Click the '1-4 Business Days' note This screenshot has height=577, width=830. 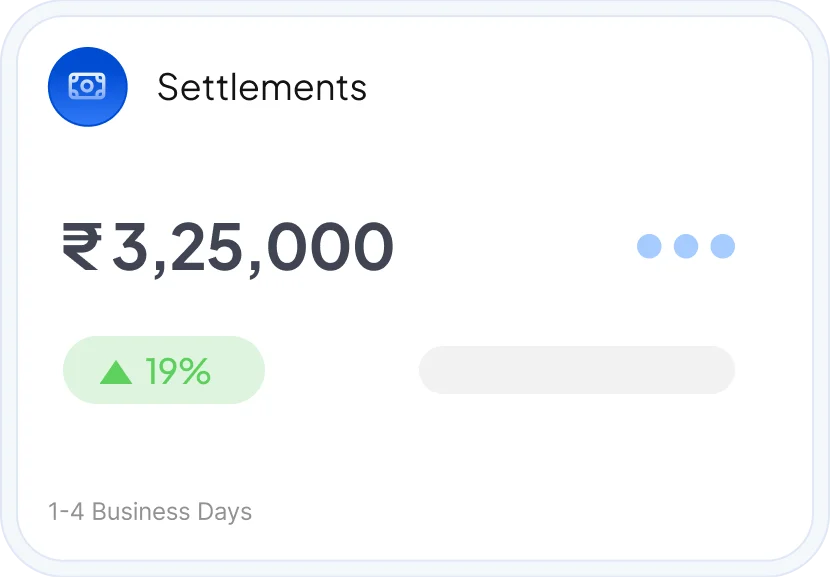(x=150, y=512)
